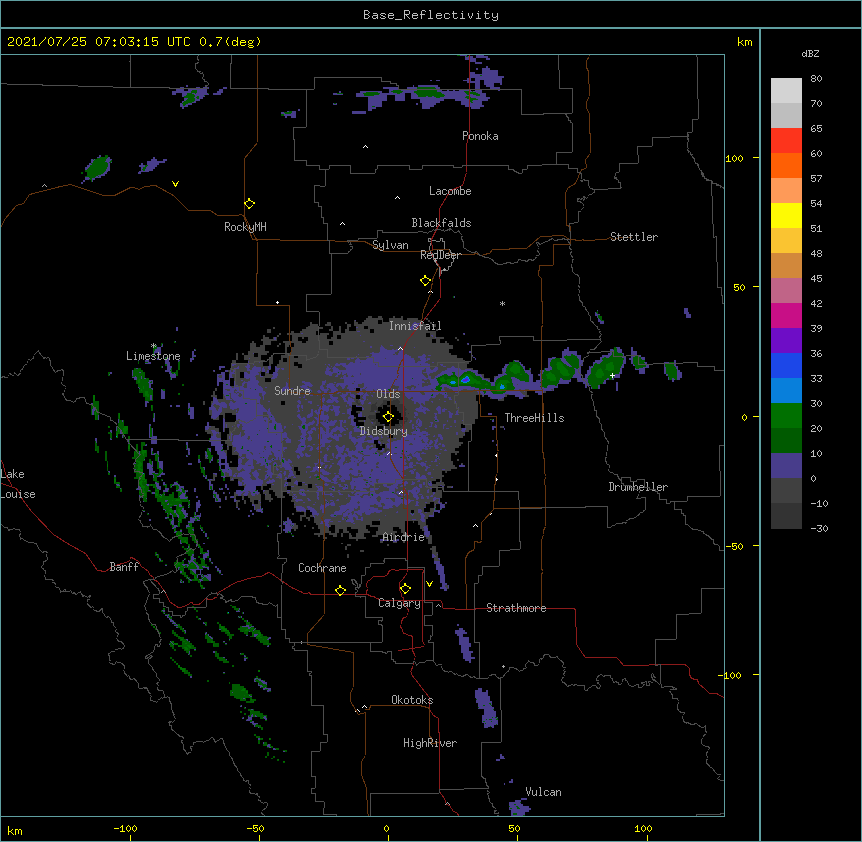
Task: Select the bright green 30-20 dBZ swatch
Action: coord(786,416)
